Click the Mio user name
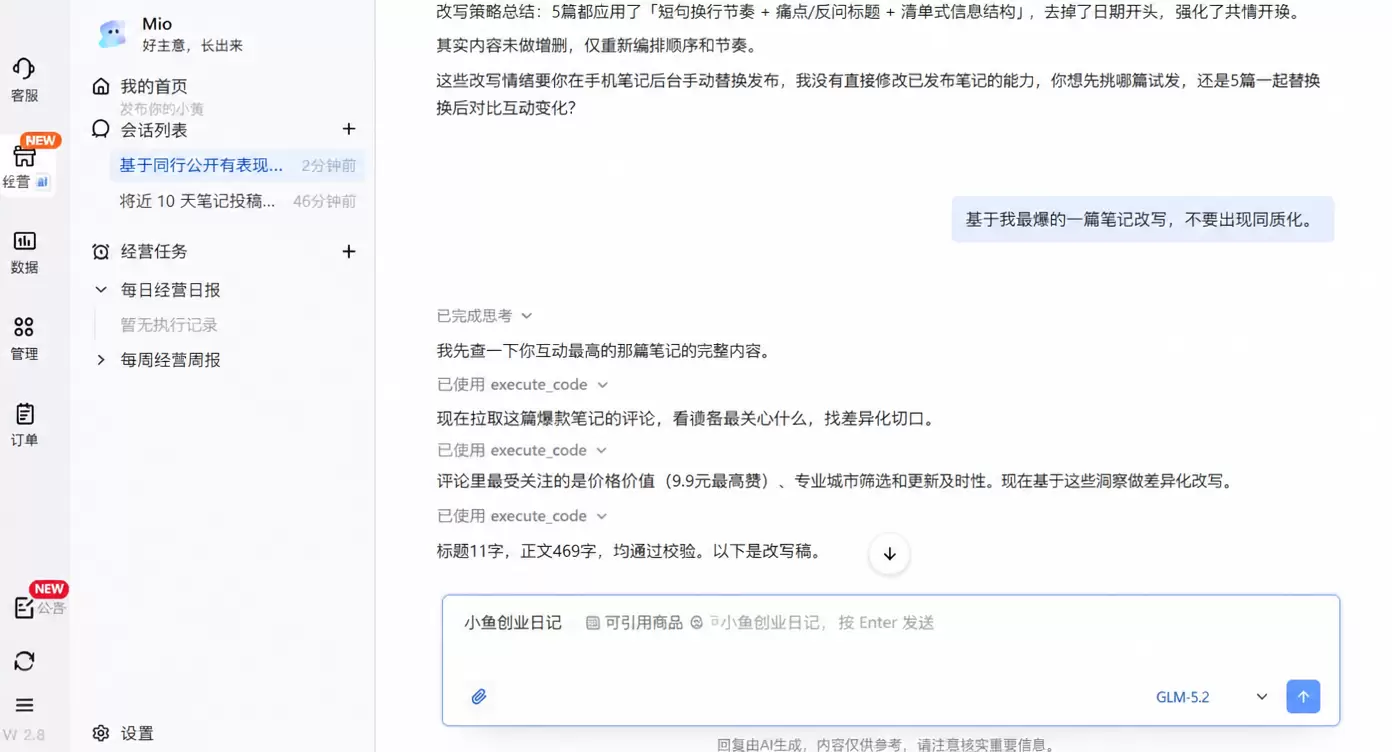 click(157, 24)
